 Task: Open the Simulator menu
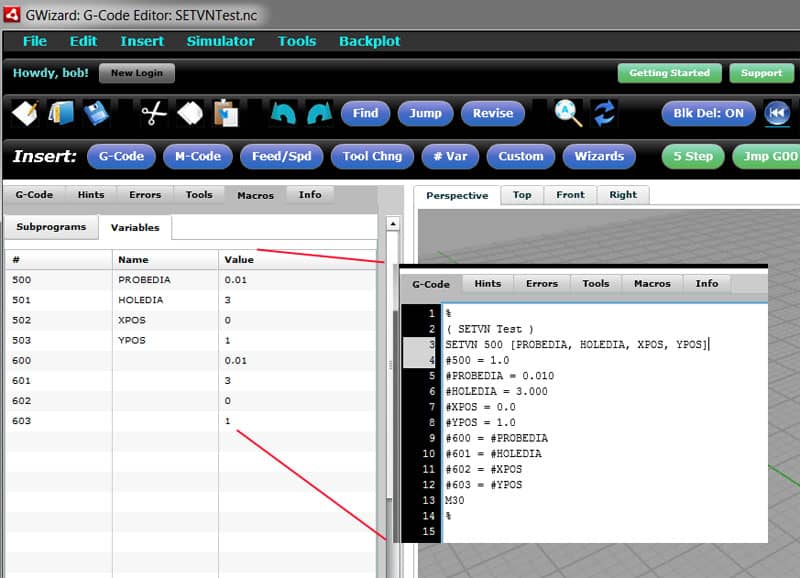tap(220, 41)
